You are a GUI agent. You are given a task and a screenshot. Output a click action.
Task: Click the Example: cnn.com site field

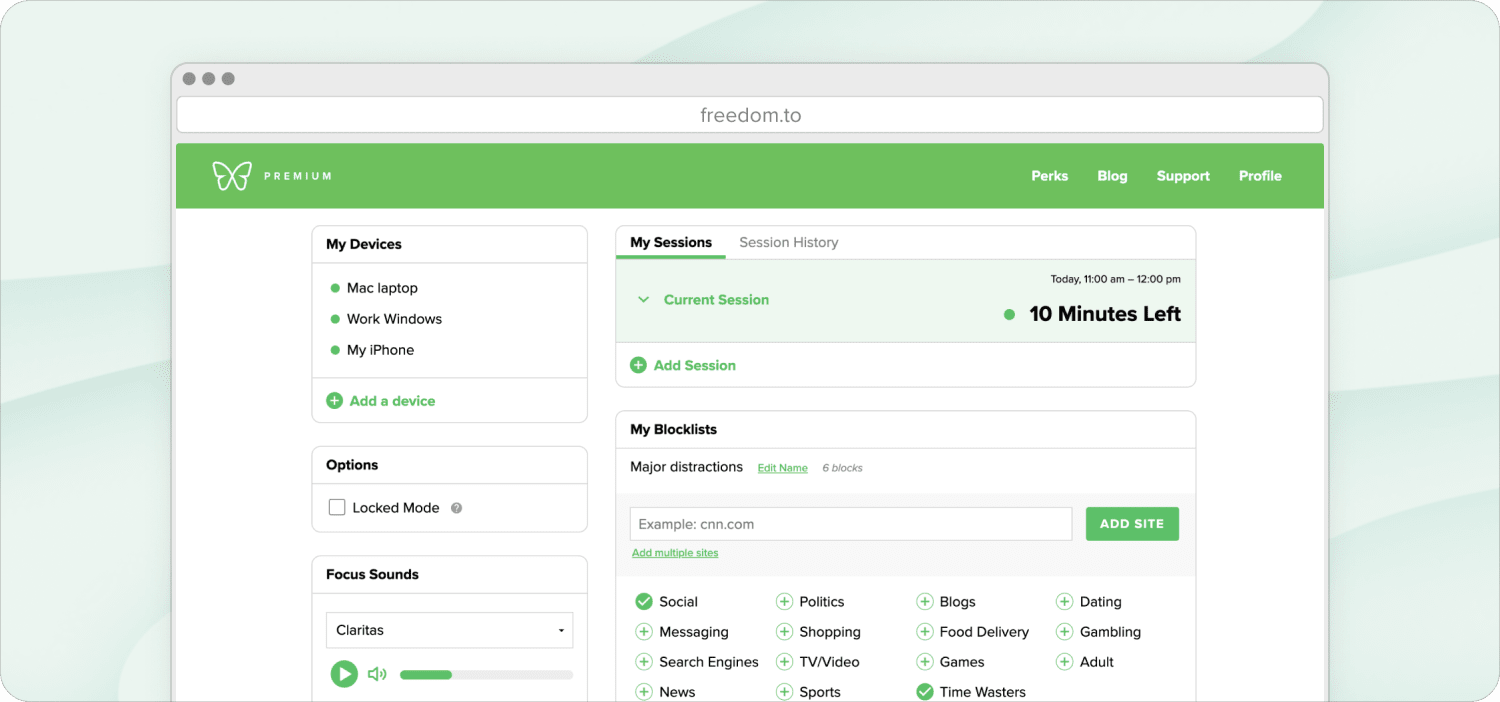851,524
